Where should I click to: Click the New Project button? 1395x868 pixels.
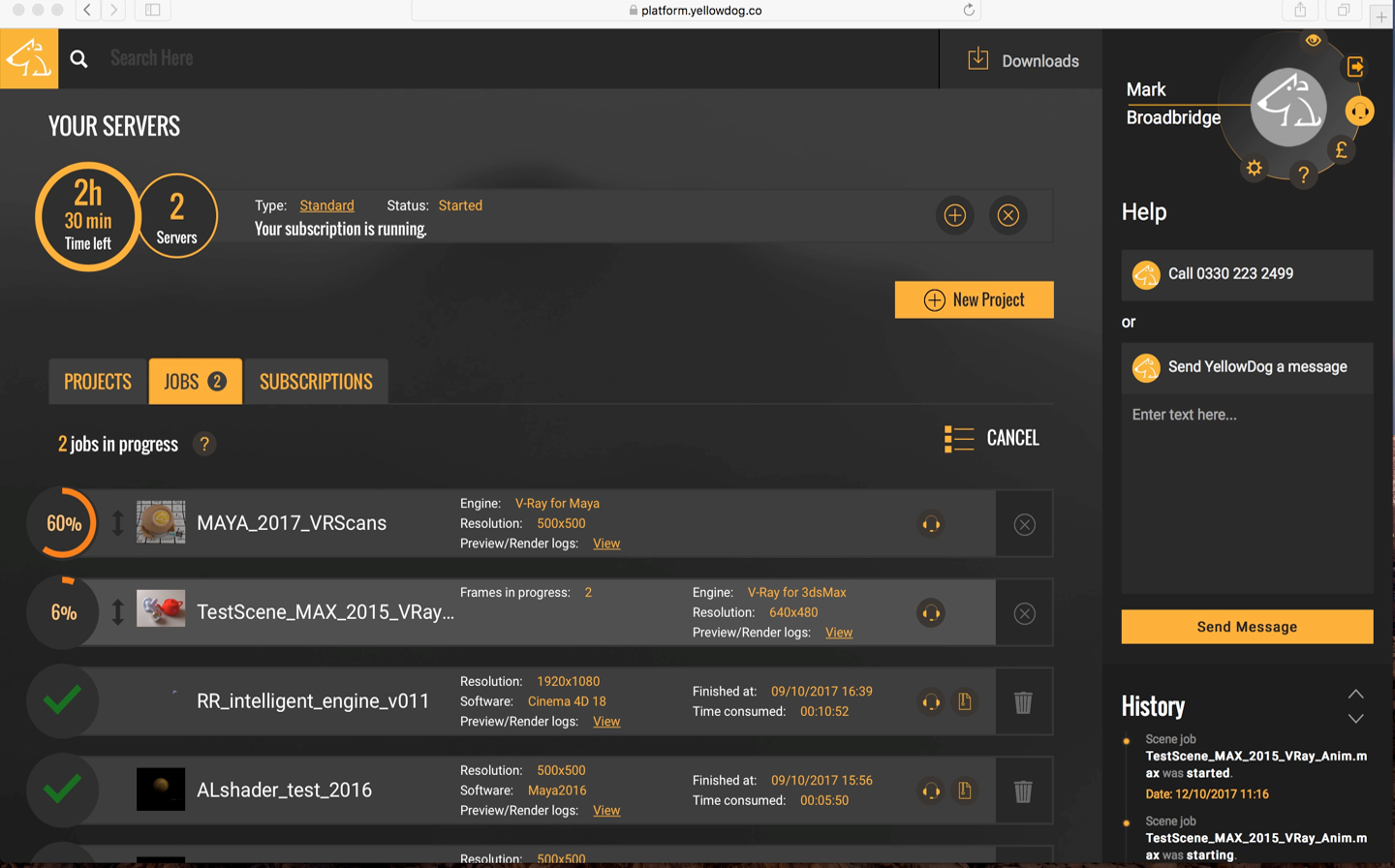click(x=974, y=299)
